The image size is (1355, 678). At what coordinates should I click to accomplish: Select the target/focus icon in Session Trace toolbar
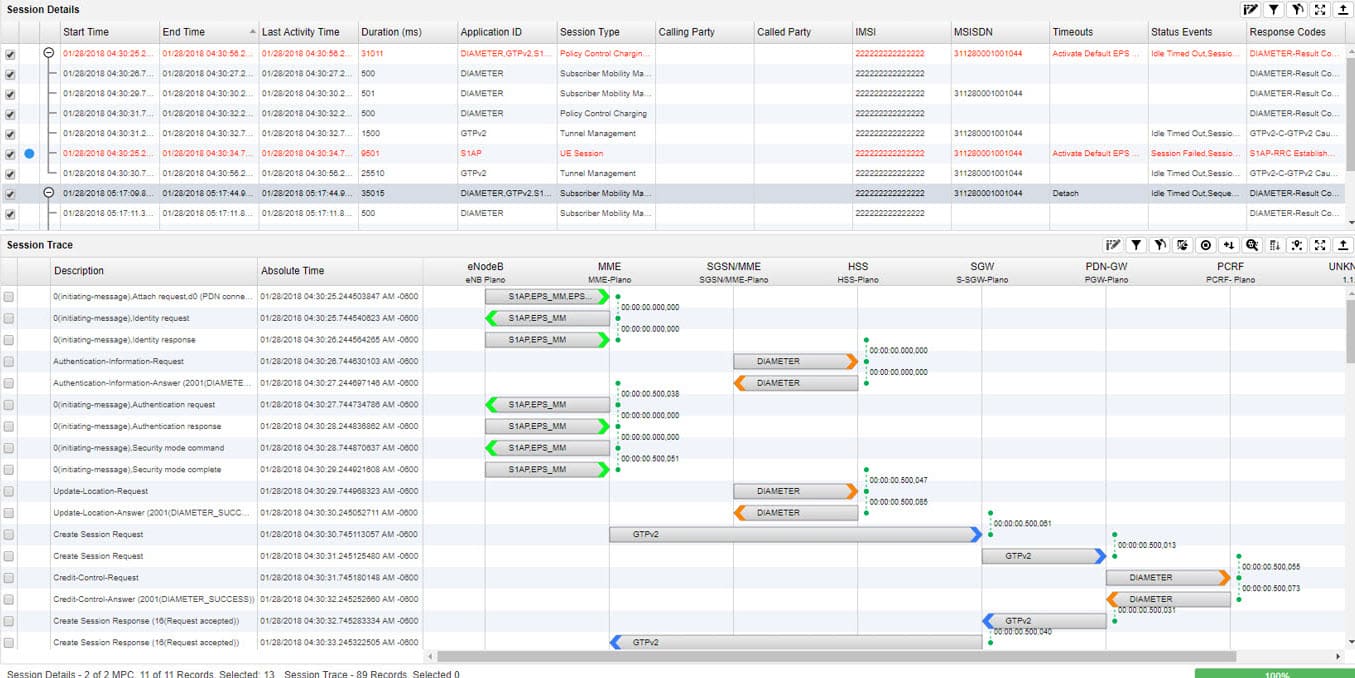pos(1206,245)
